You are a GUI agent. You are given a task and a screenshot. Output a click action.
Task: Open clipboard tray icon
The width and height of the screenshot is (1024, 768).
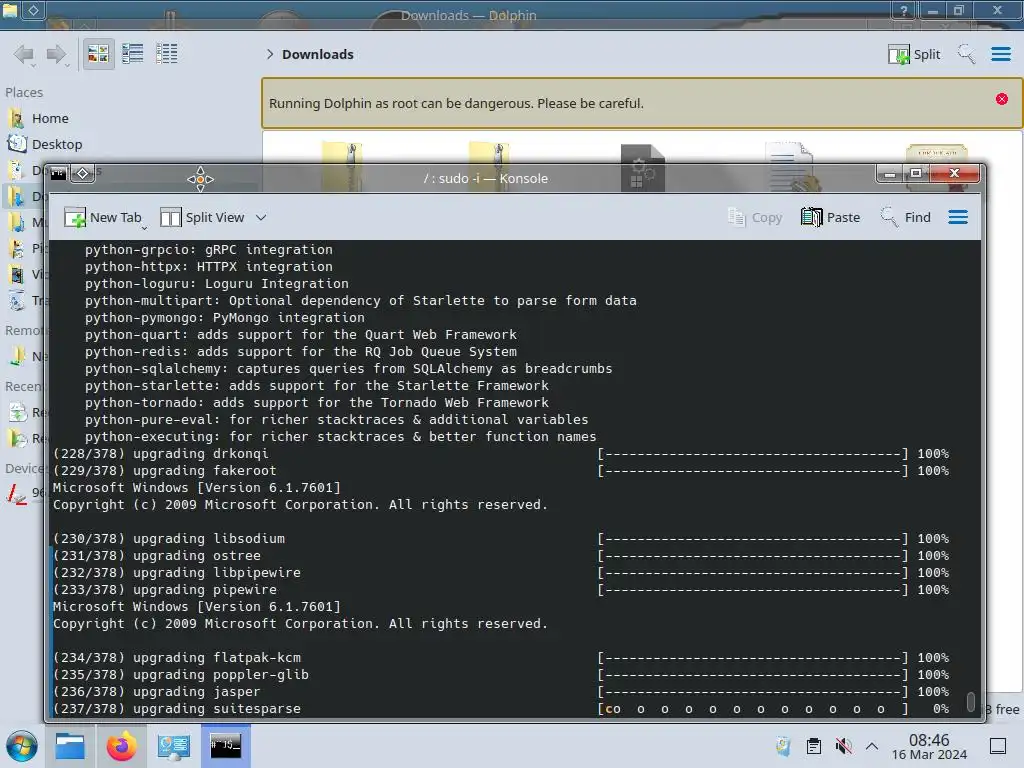pyautogui.click(x=813, y=746)
